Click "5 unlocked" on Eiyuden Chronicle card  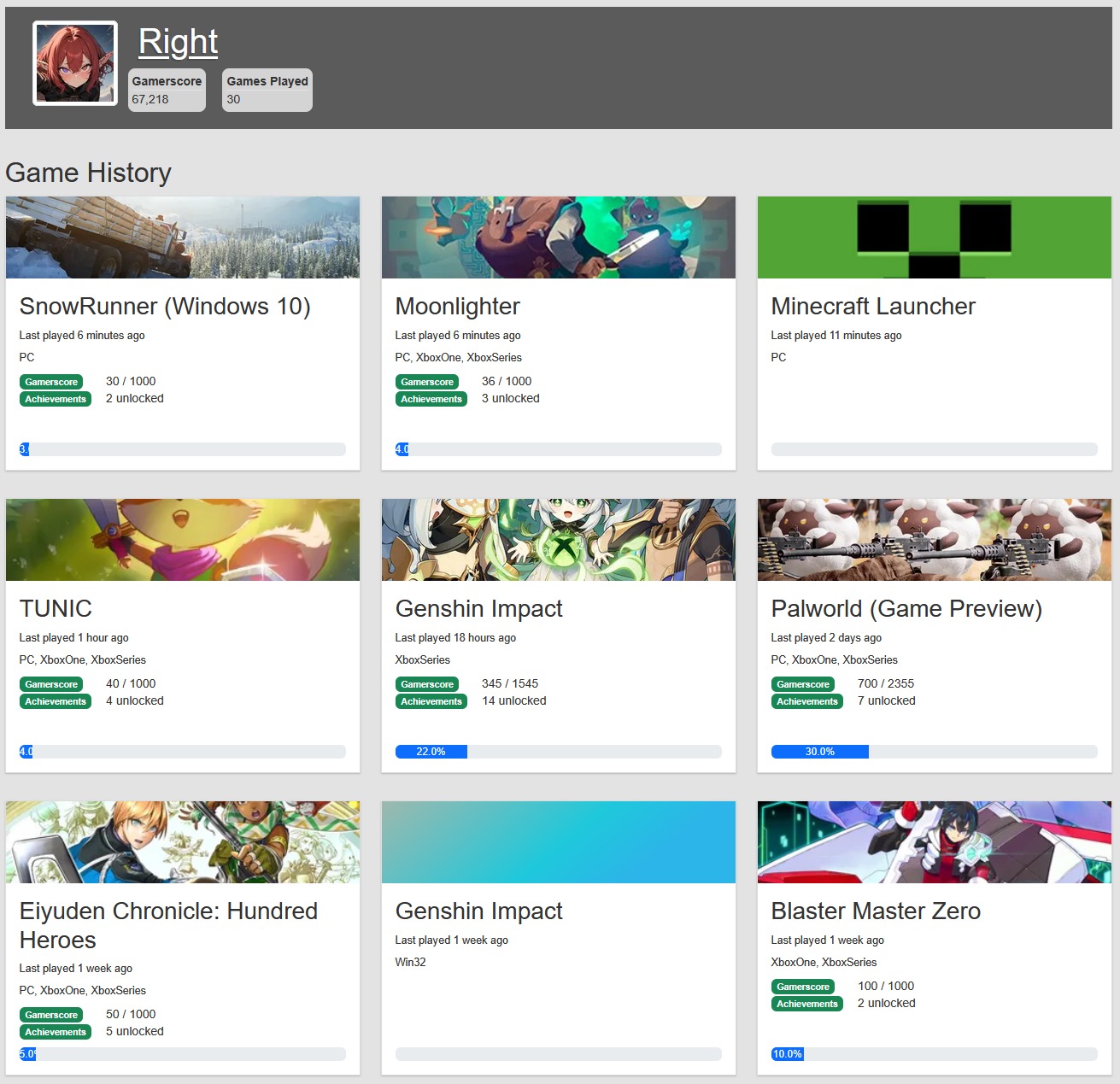click(x=135, y=1031)
